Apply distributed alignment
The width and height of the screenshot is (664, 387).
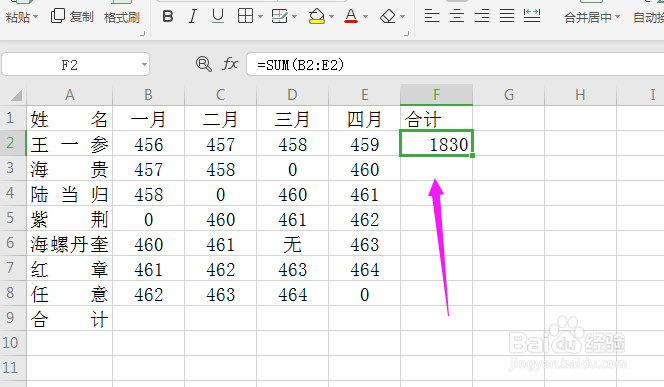[x=532, y=16]
